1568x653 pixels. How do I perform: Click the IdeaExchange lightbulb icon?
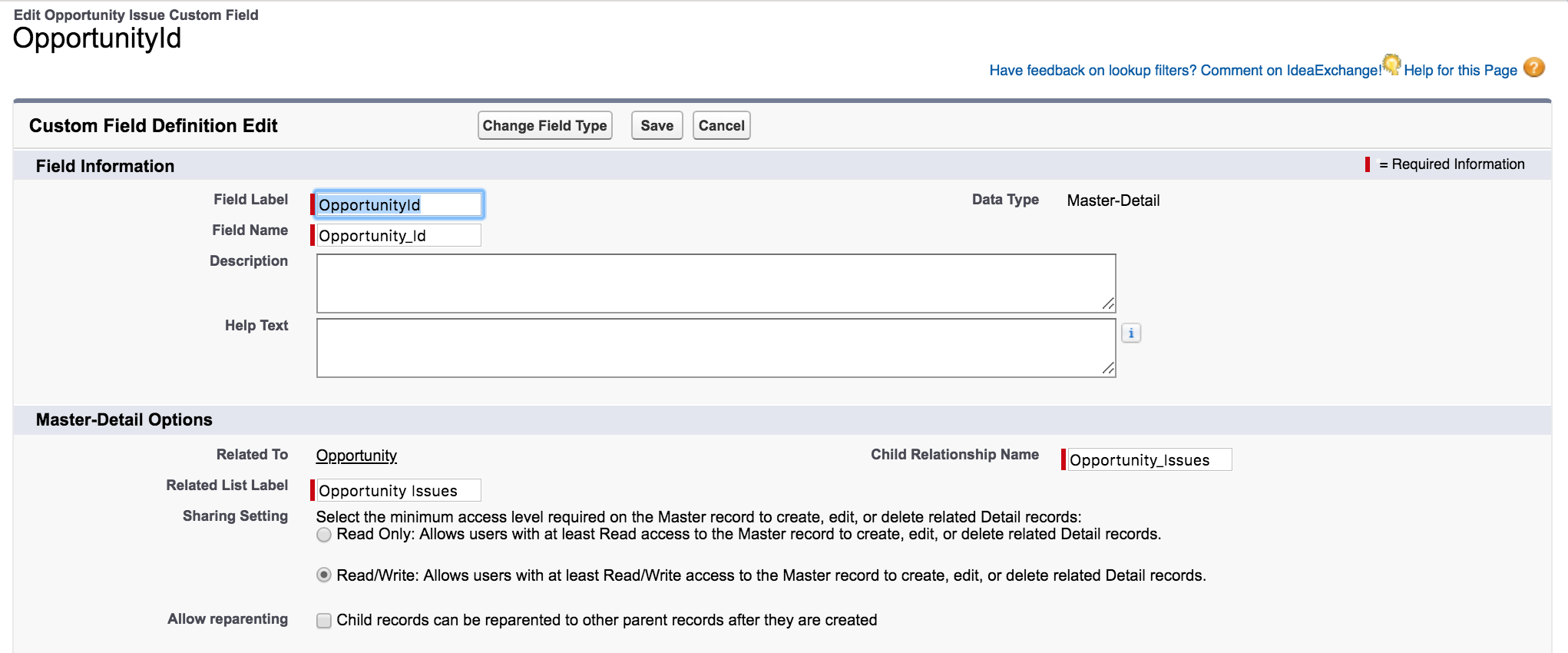tap(1391, 64)
